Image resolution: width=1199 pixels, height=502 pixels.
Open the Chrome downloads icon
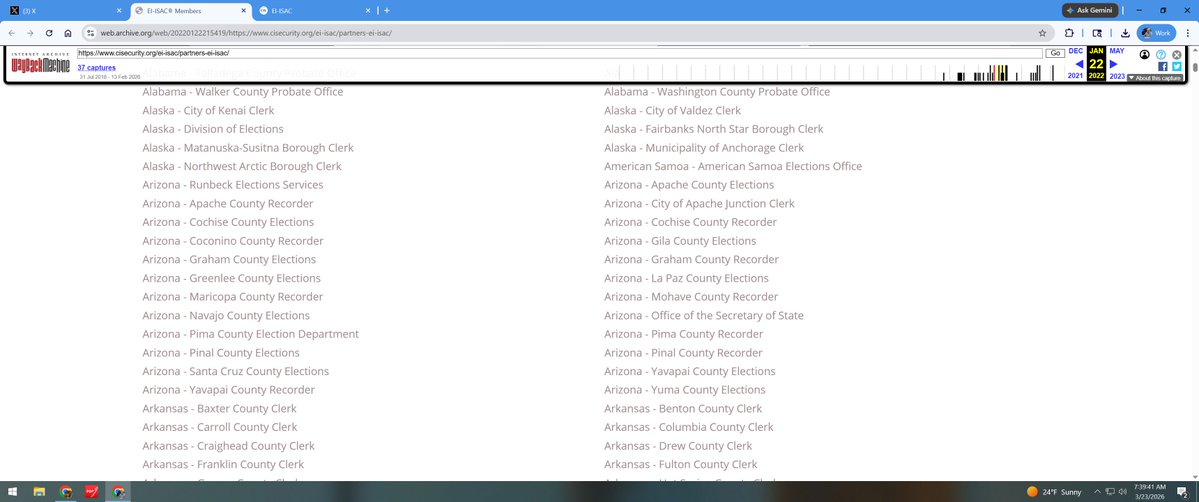click(x=1125, y=32)
